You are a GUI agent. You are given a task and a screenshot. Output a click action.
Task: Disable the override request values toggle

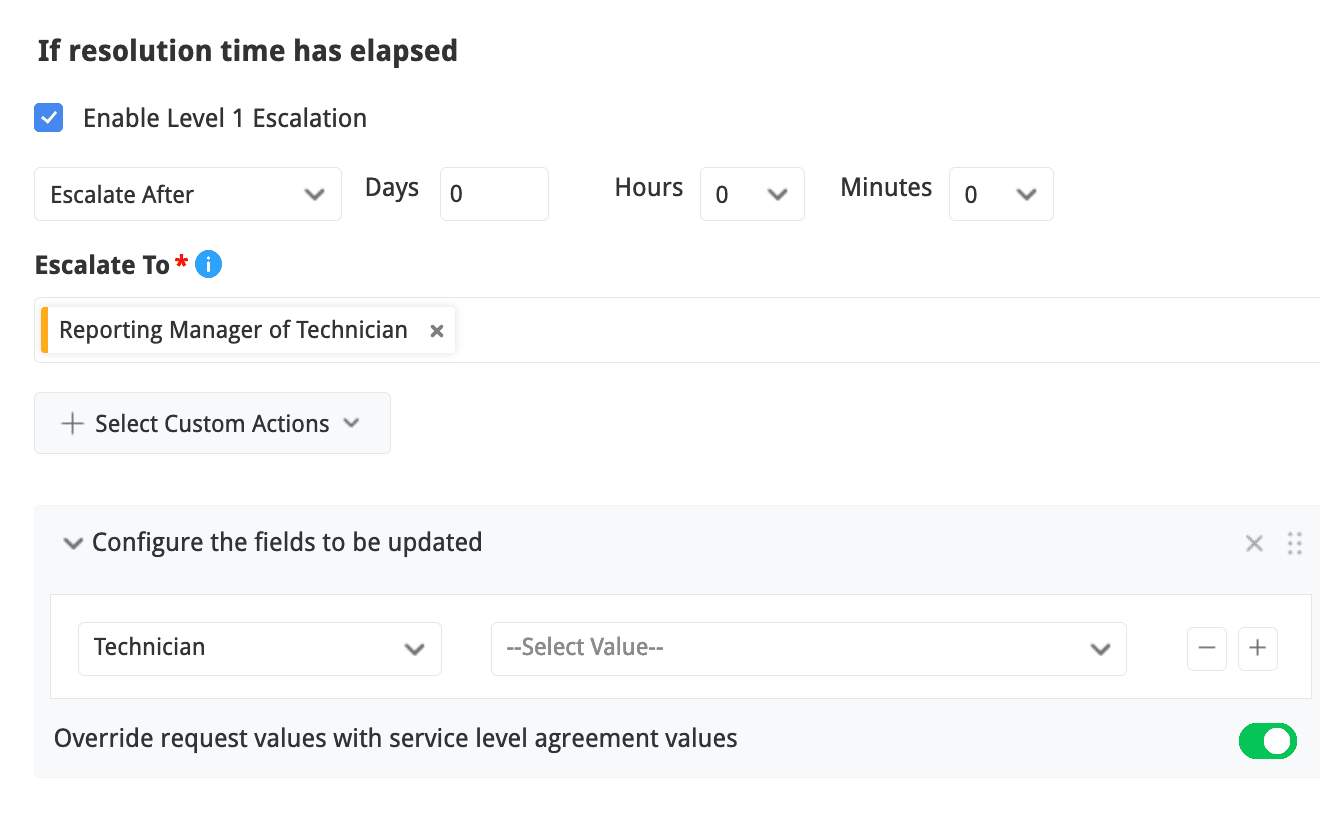[1267, 741]
